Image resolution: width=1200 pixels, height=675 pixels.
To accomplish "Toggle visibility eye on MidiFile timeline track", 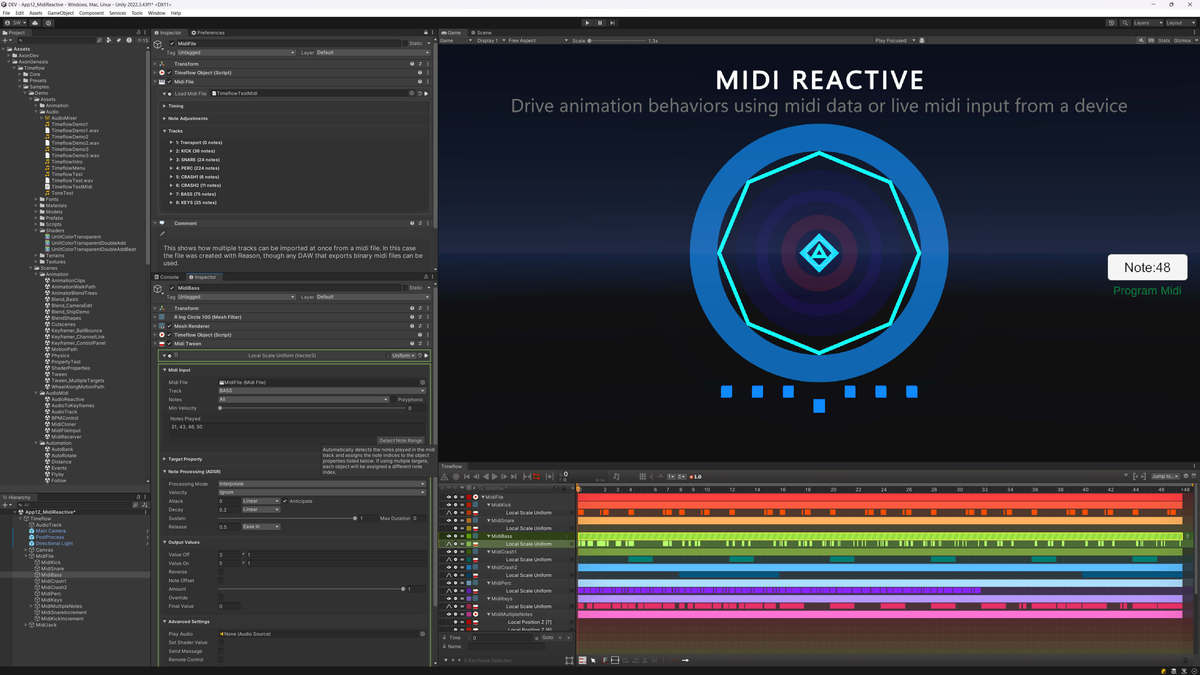I will coord(449,496).
